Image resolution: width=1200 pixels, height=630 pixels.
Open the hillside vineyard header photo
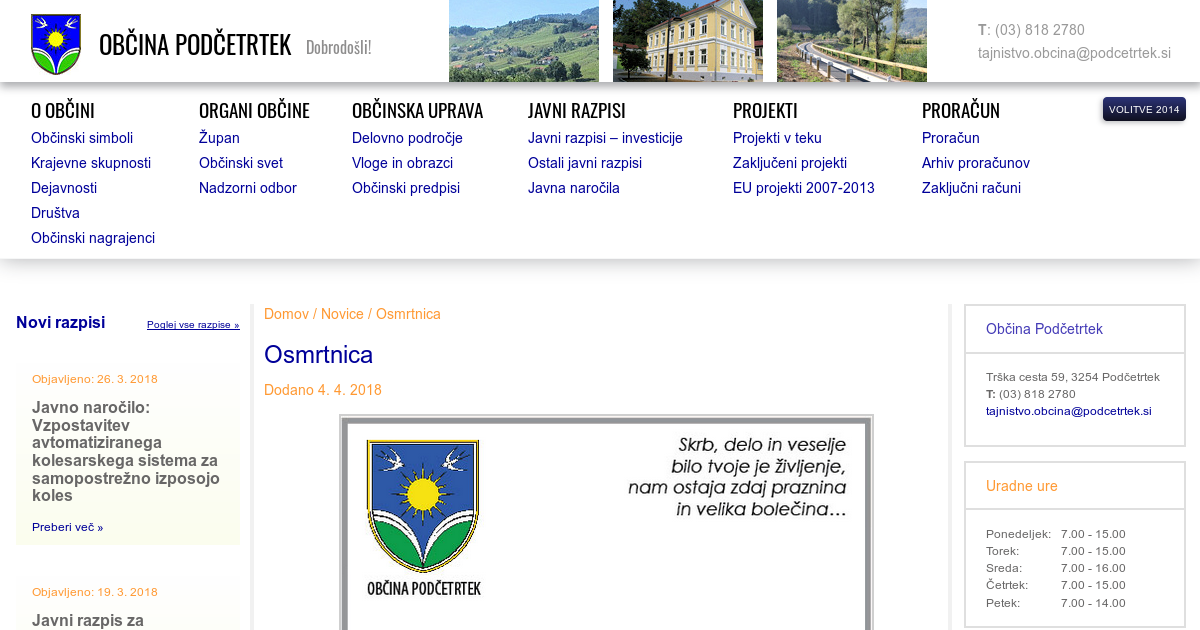[523, 41]
